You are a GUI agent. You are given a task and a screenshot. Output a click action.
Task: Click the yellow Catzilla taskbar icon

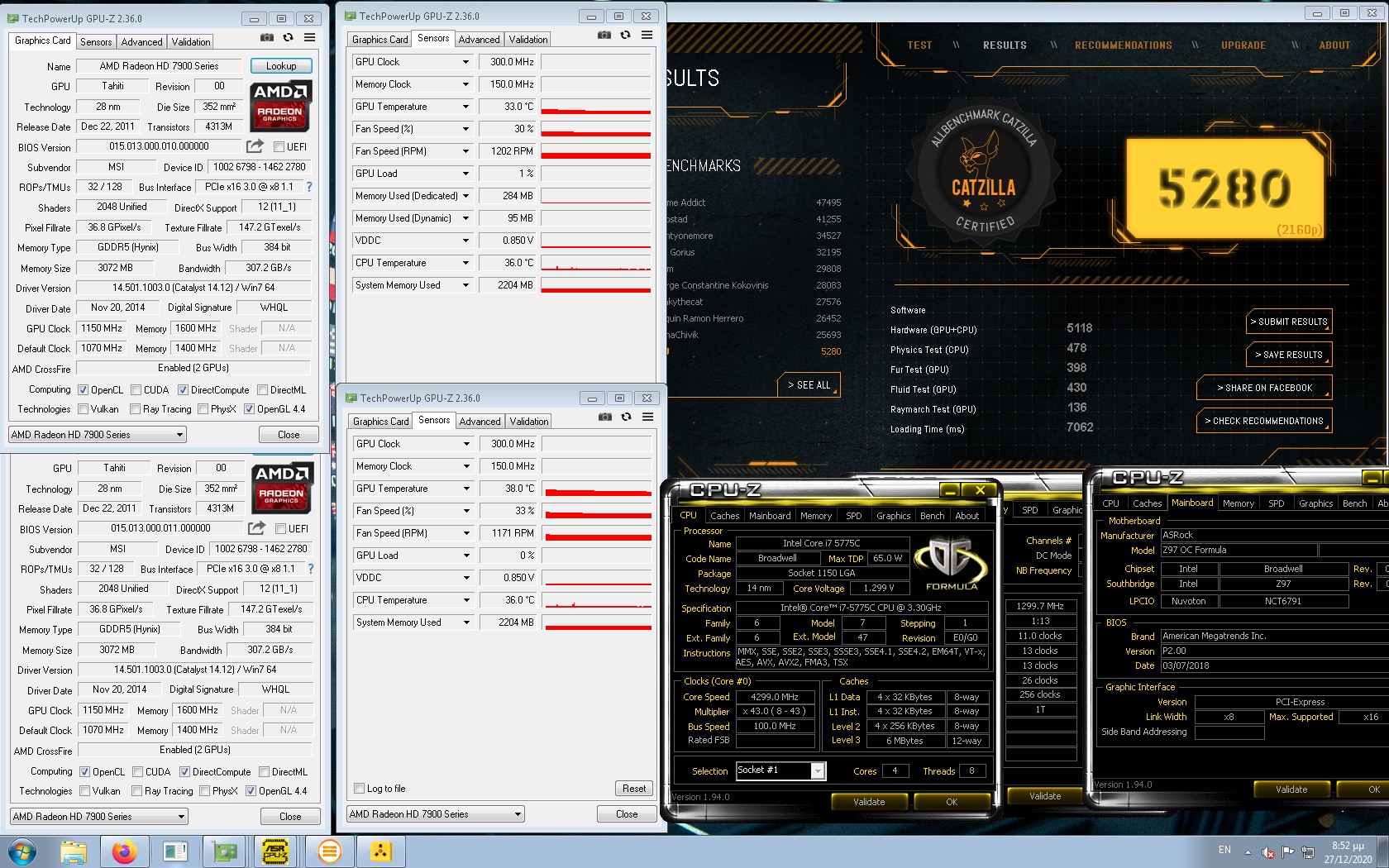click(379, 851)
